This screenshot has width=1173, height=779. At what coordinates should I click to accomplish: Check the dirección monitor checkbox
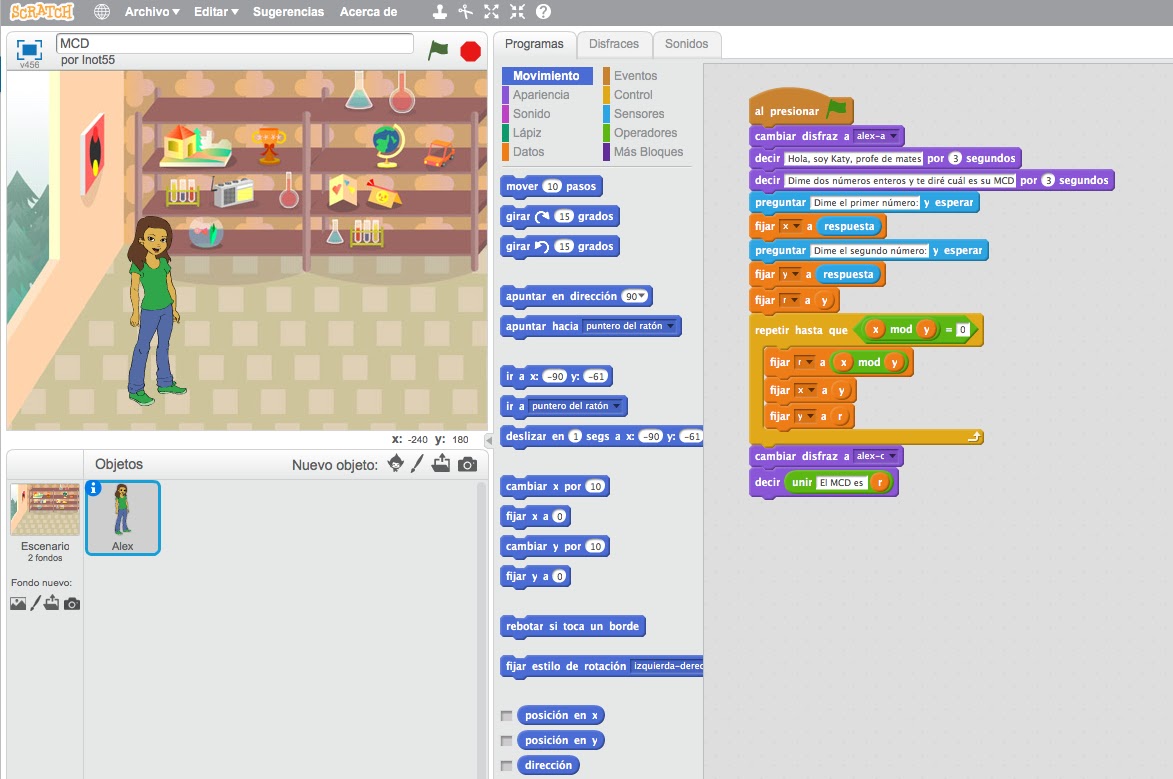click(x=506, y=765)
